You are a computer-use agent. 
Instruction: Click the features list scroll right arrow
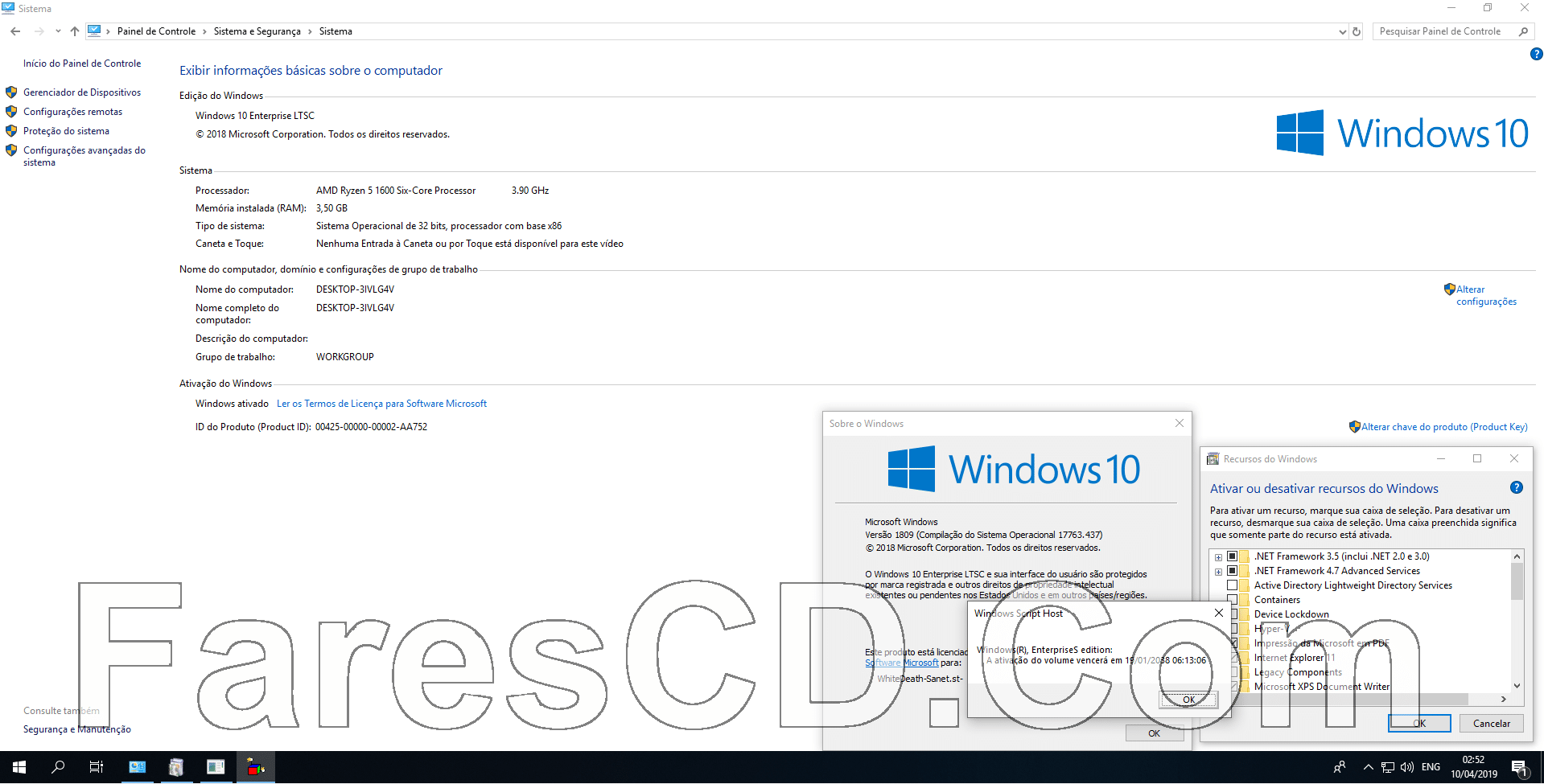click(x=1503, y=700)
